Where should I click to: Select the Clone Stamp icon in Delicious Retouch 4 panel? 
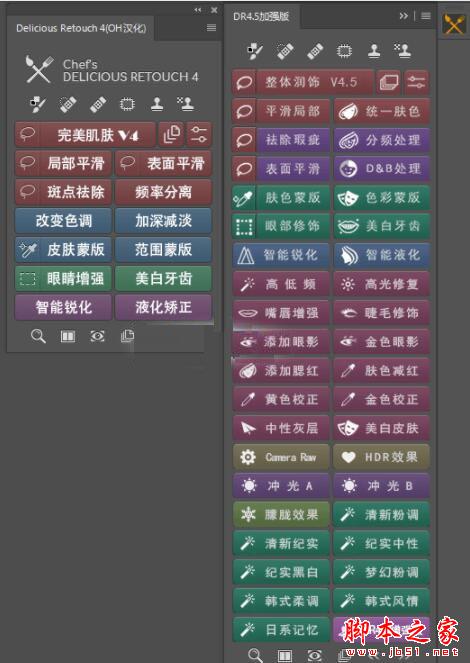[157, 104]
